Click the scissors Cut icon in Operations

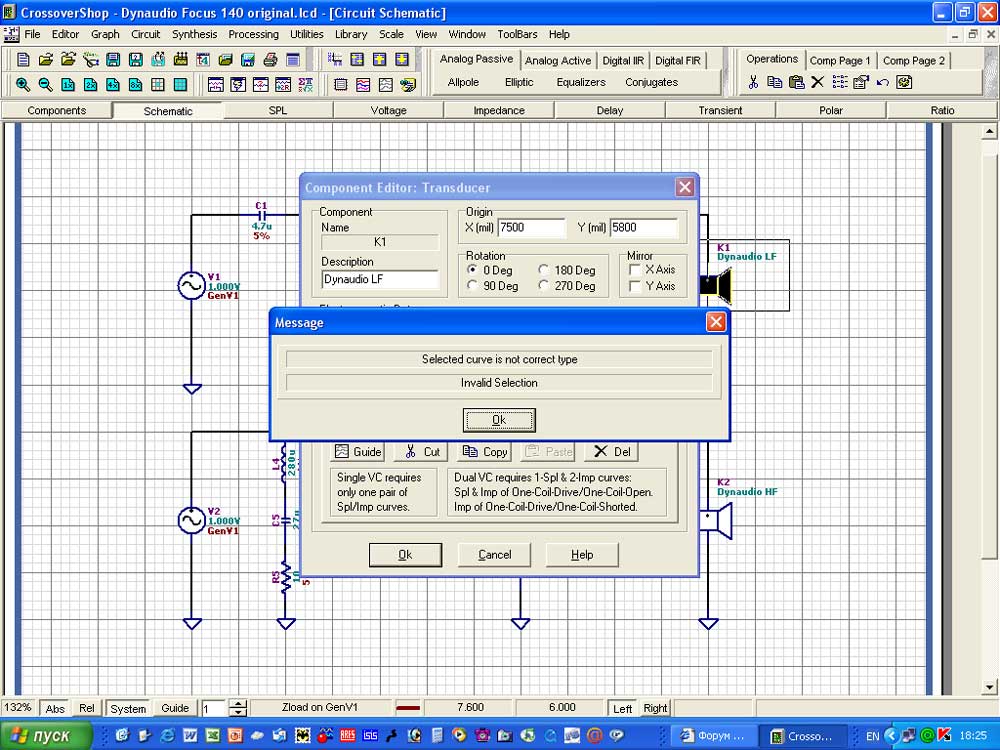754,82
